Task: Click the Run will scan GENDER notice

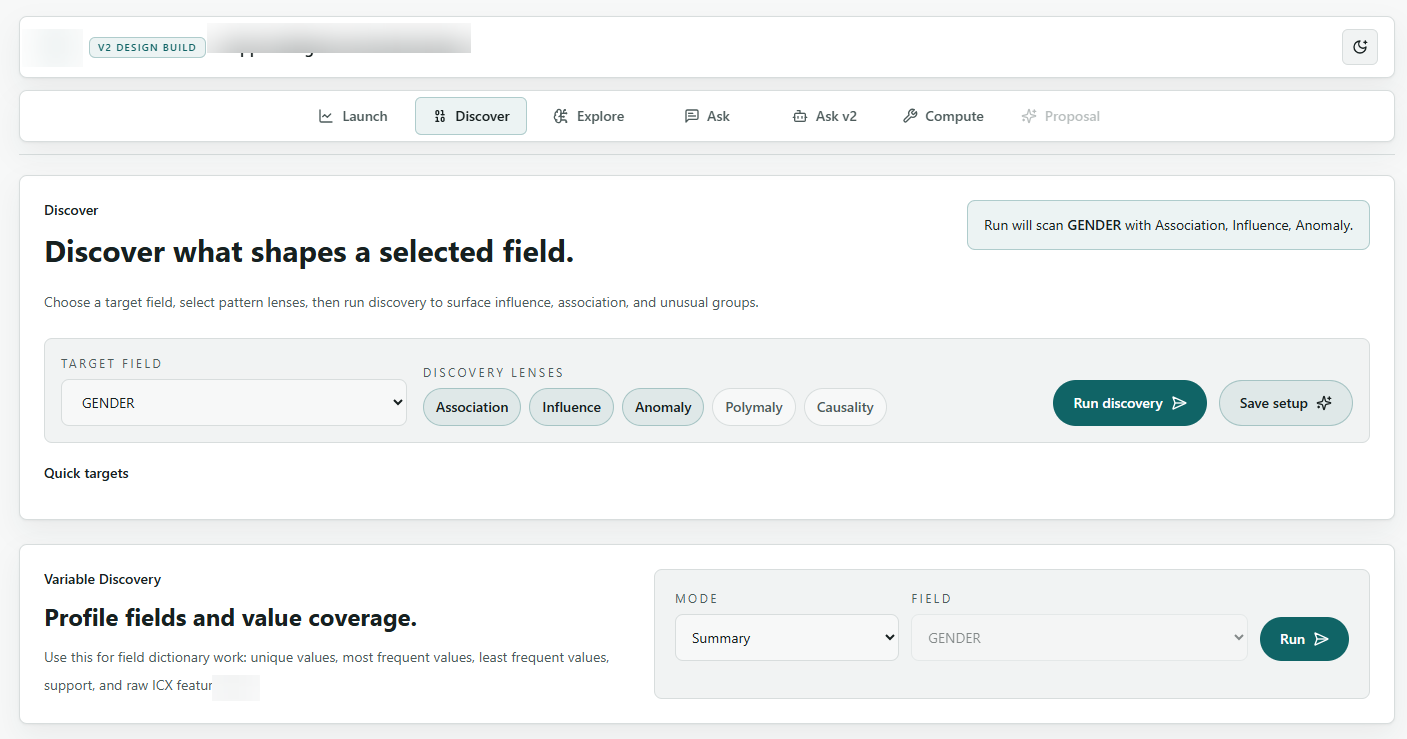Action: 1168,225
